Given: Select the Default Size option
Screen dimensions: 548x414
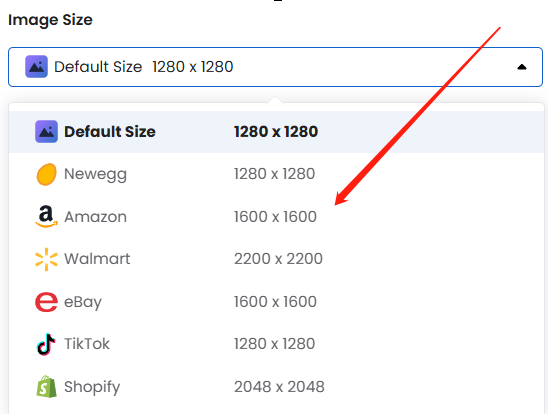Looking at the screenshot, I should (x=276, y=132).
